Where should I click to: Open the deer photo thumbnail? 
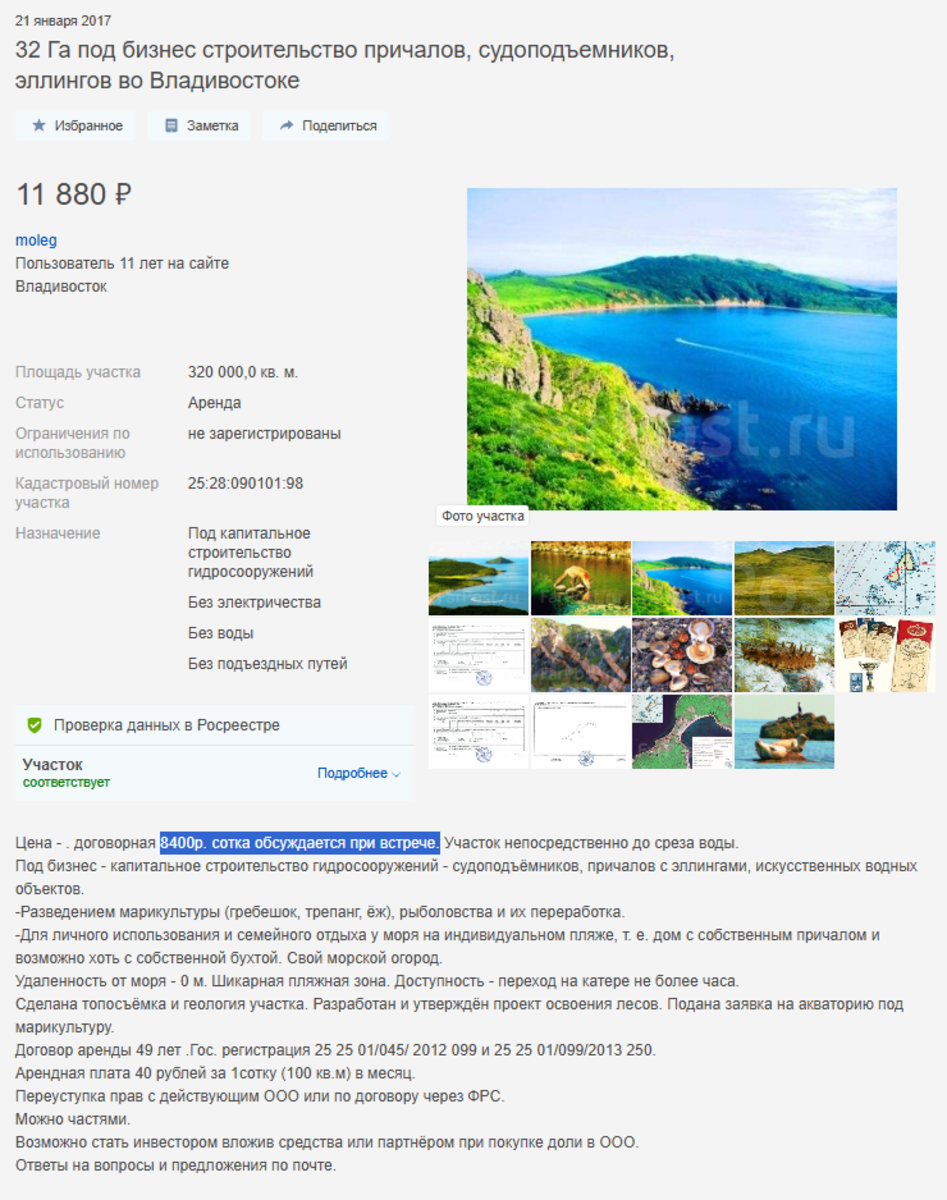[581, 578]
